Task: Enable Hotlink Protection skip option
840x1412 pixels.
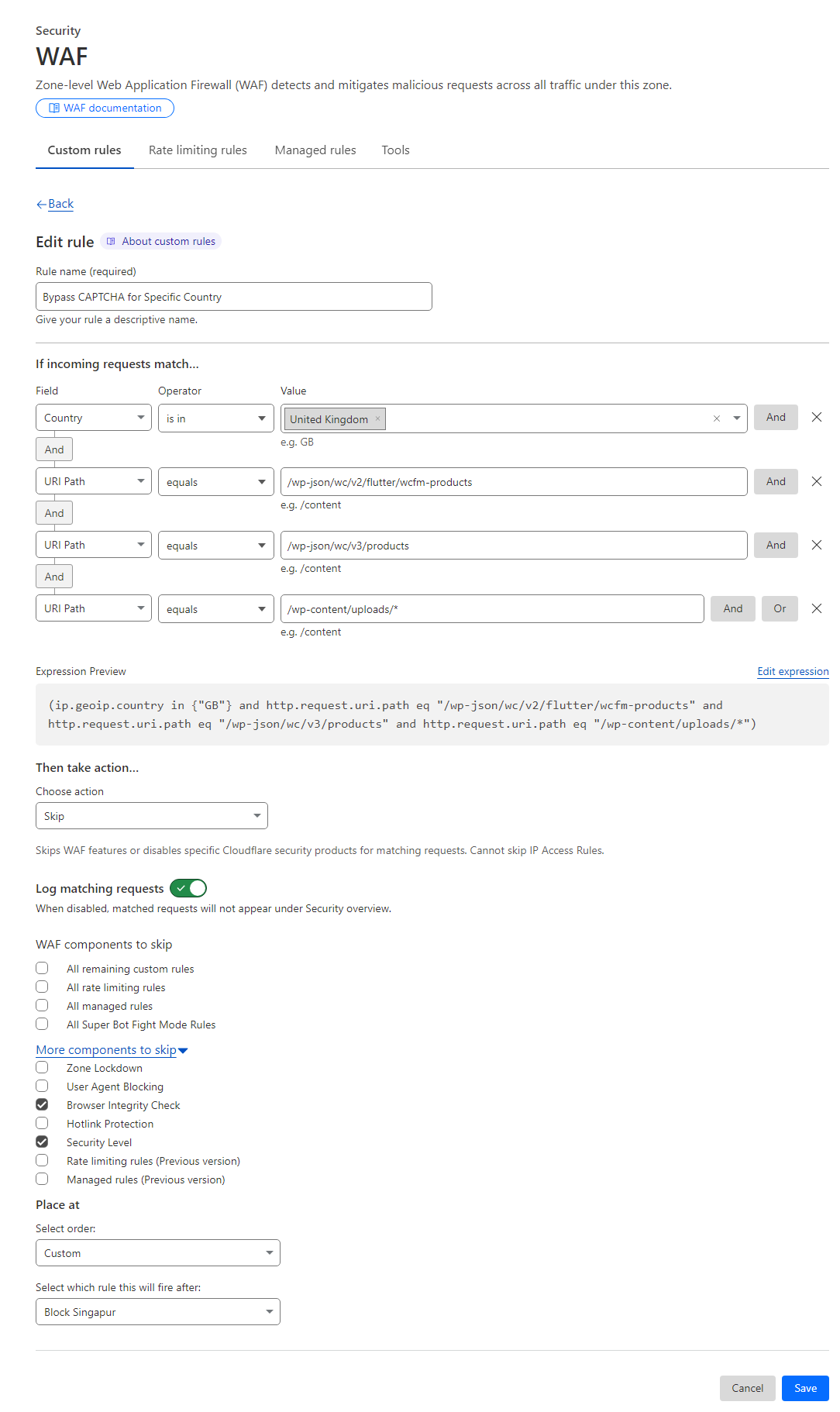Action: (x=42, y=1123)
